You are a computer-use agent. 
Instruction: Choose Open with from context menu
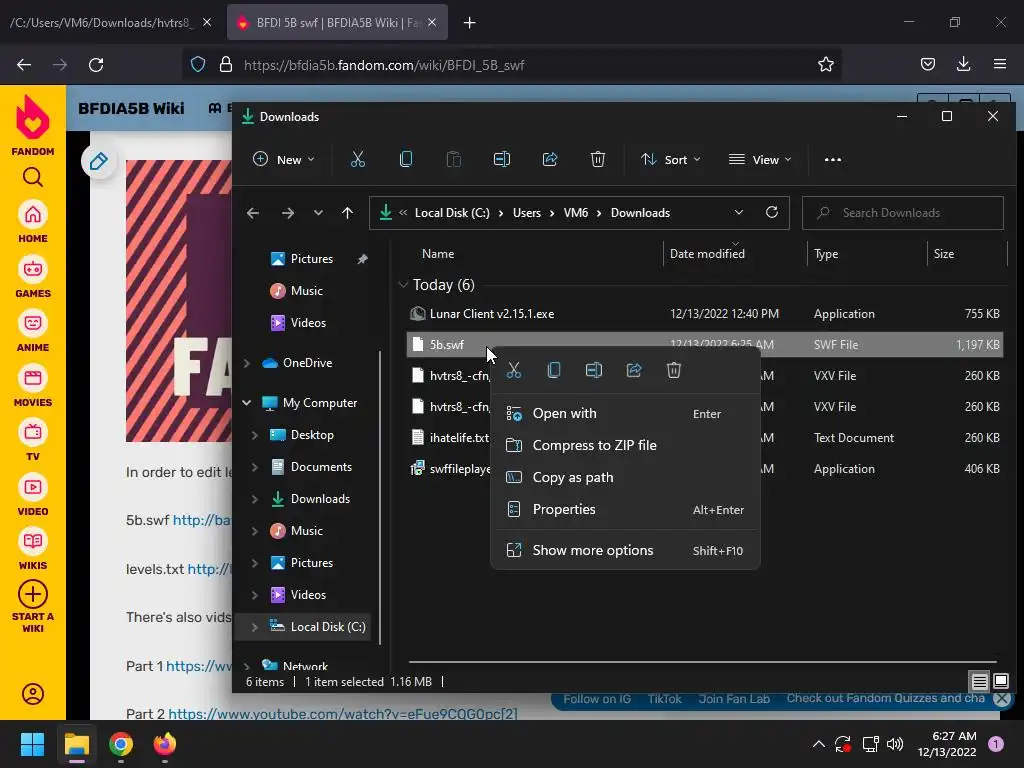point(625,413)
